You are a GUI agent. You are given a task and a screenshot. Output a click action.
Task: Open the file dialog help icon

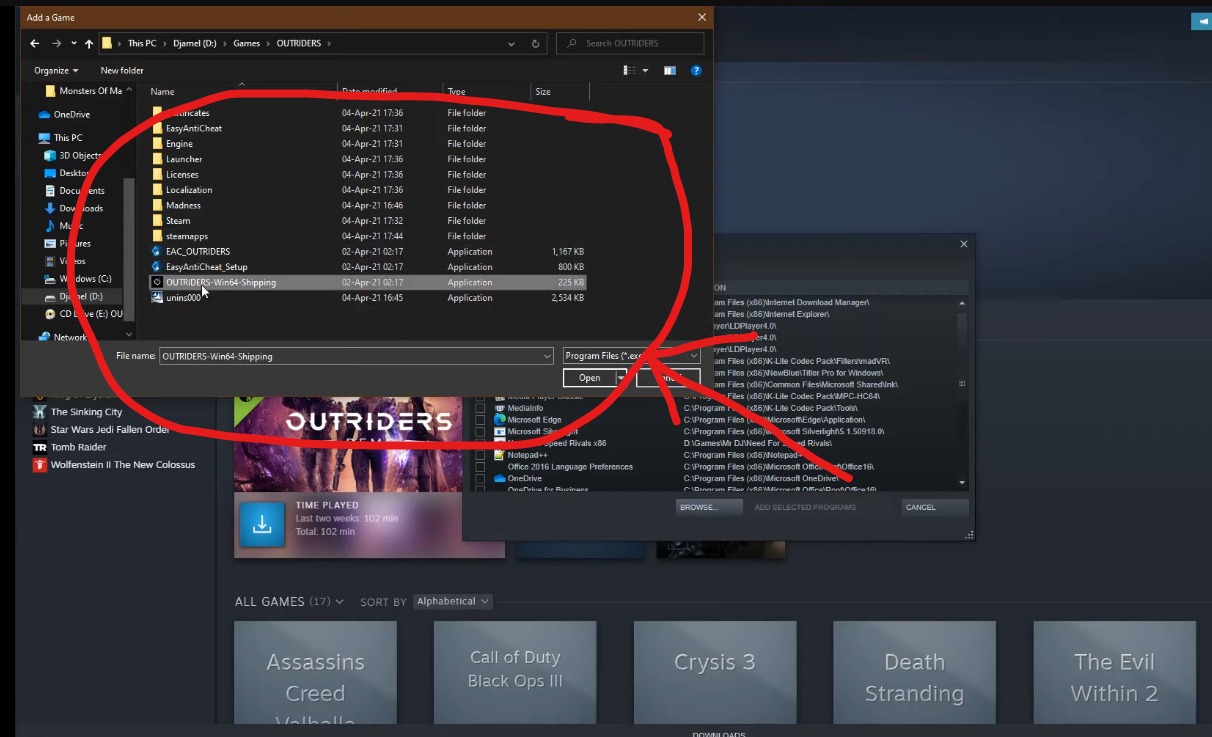tap(696, 70)
